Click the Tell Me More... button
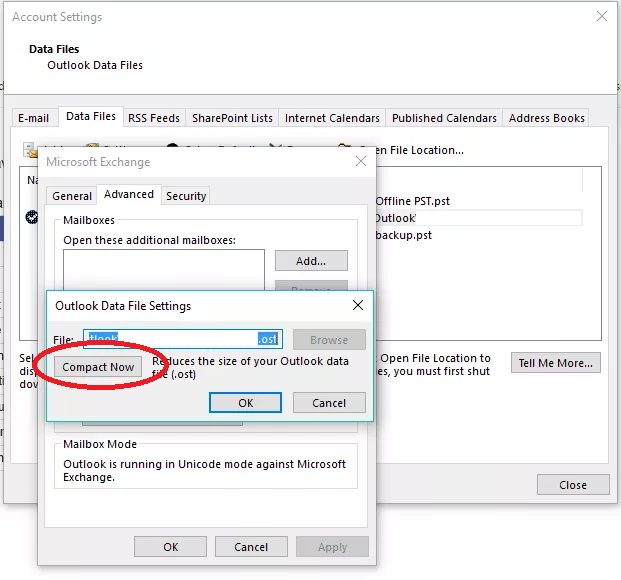The image size is (621, 580). tap(556, 363)
